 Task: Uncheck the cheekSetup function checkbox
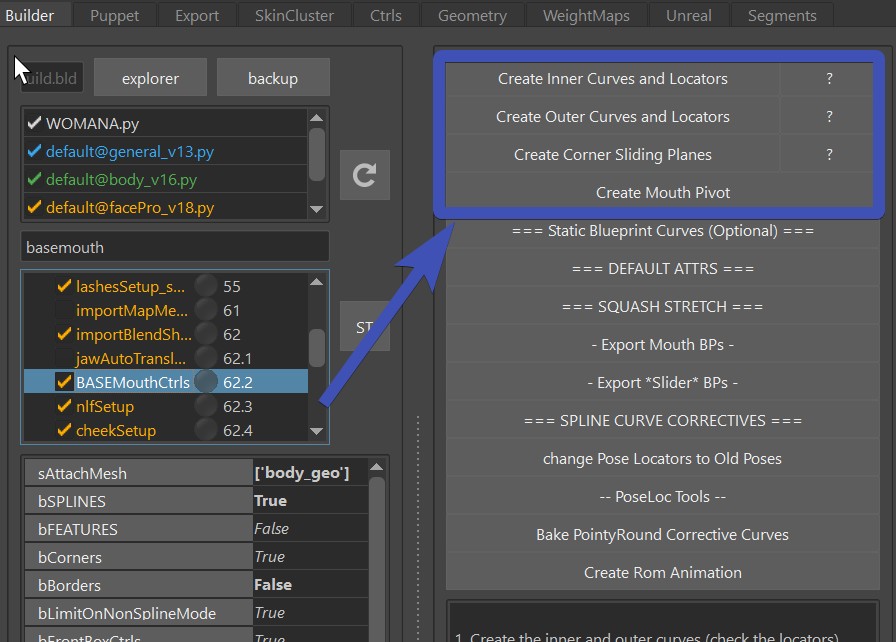click(64, 430)
